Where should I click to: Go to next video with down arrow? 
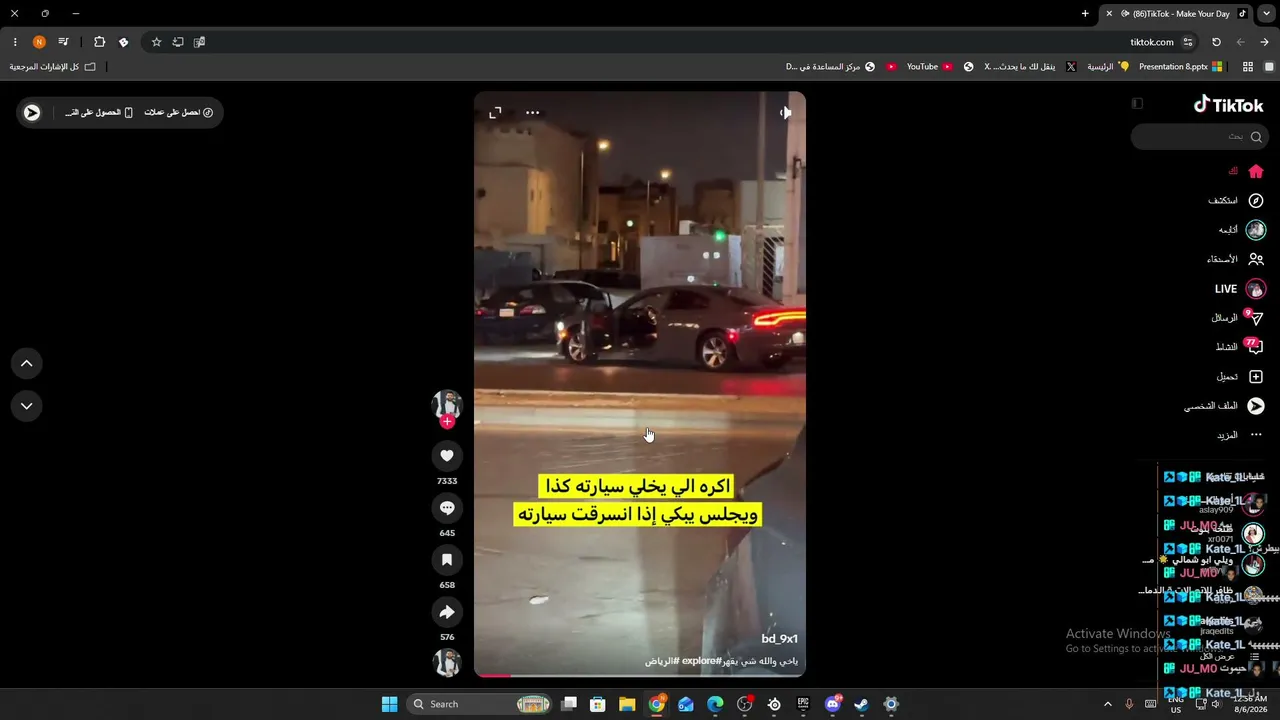tap(27, 406)
